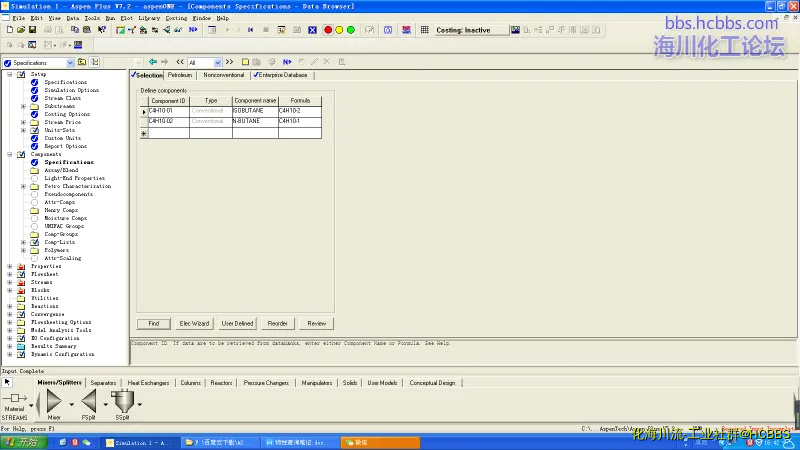
Task: Click the Simulation 1 taskbar item
Action: 141,443
